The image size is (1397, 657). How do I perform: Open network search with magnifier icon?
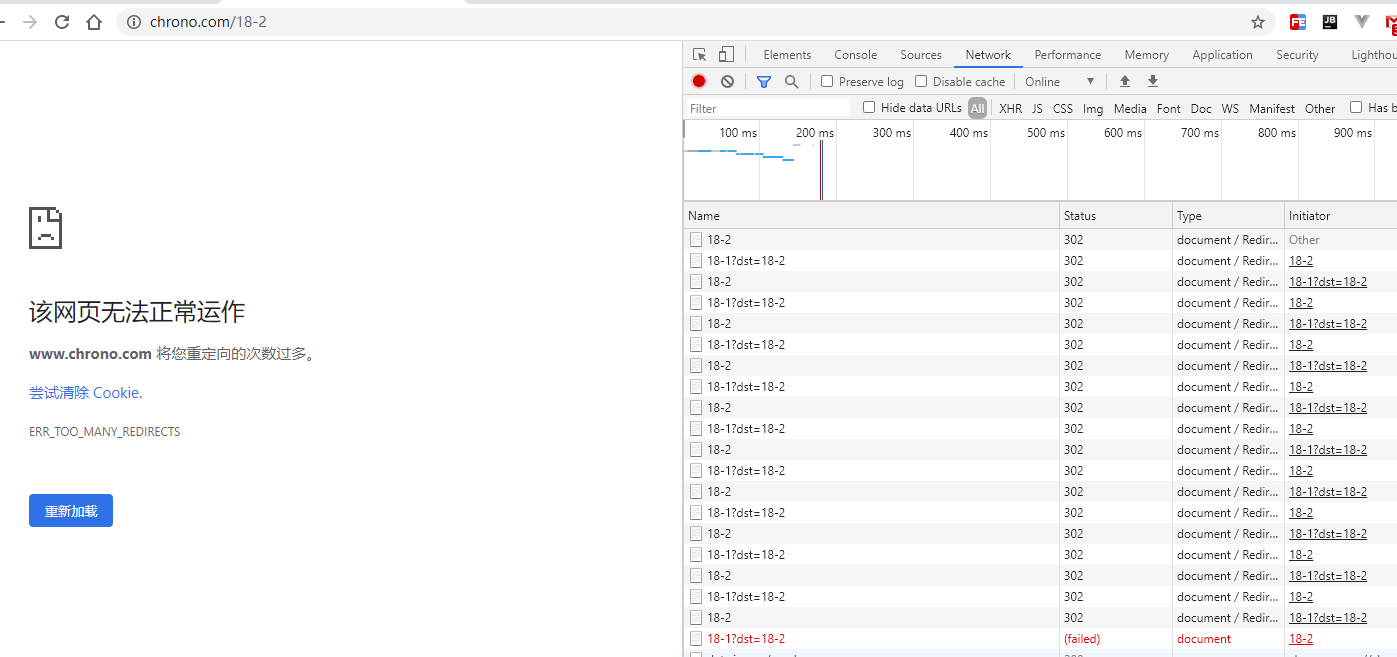792,82
